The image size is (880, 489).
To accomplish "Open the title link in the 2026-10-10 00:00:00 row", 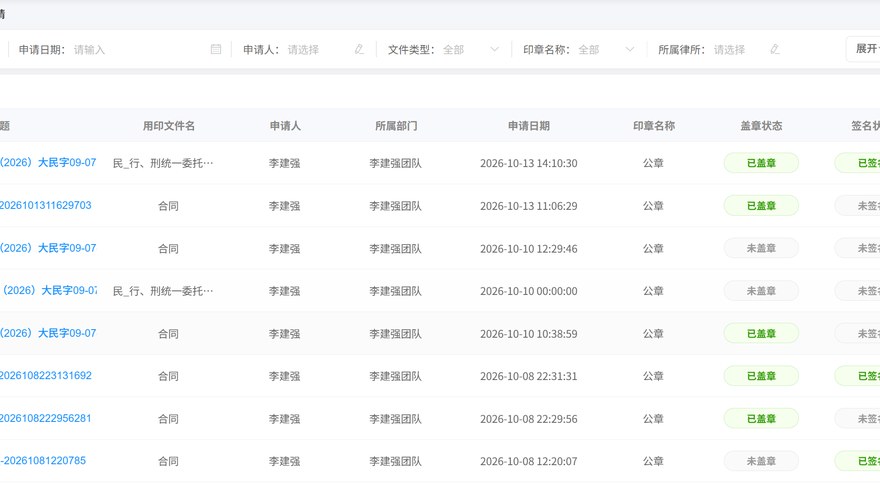I will [49, 290].
